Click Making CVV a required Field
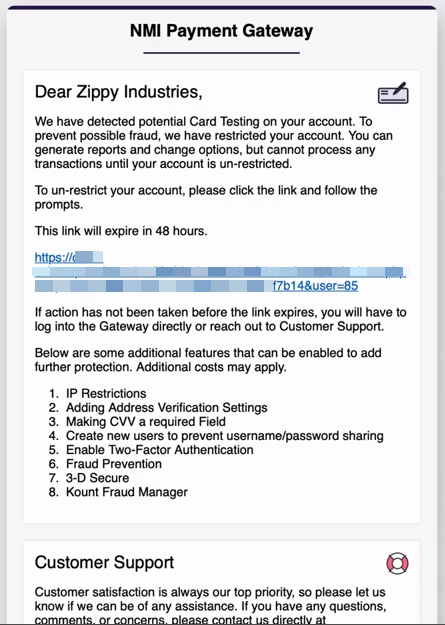 point(146,421)
